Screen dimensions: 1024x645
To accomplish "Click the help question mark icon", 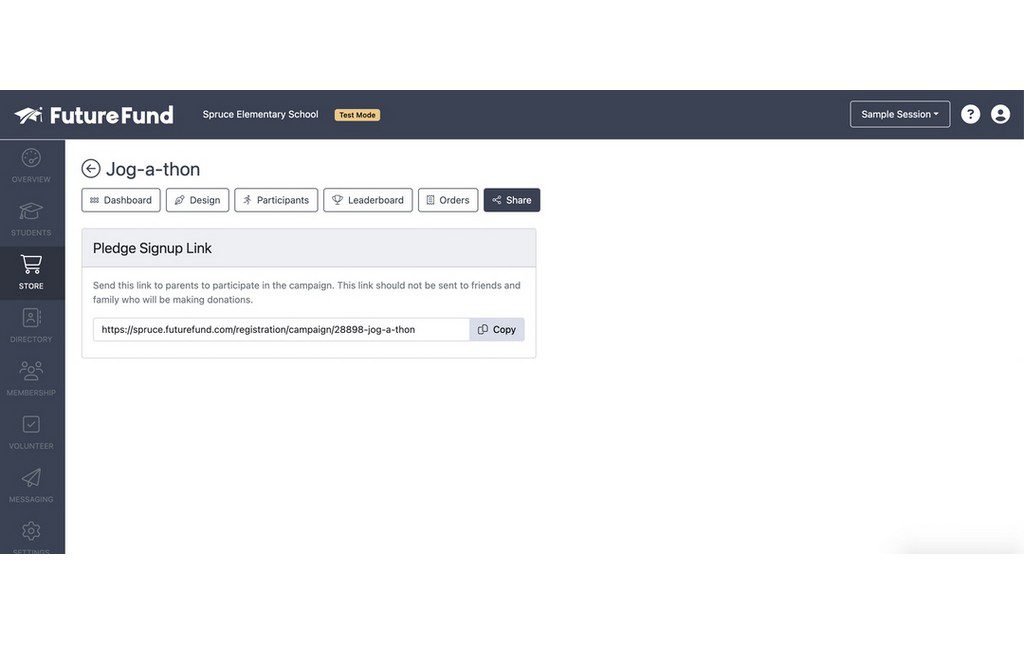I will pyautogui.click(x=970, y=114).
